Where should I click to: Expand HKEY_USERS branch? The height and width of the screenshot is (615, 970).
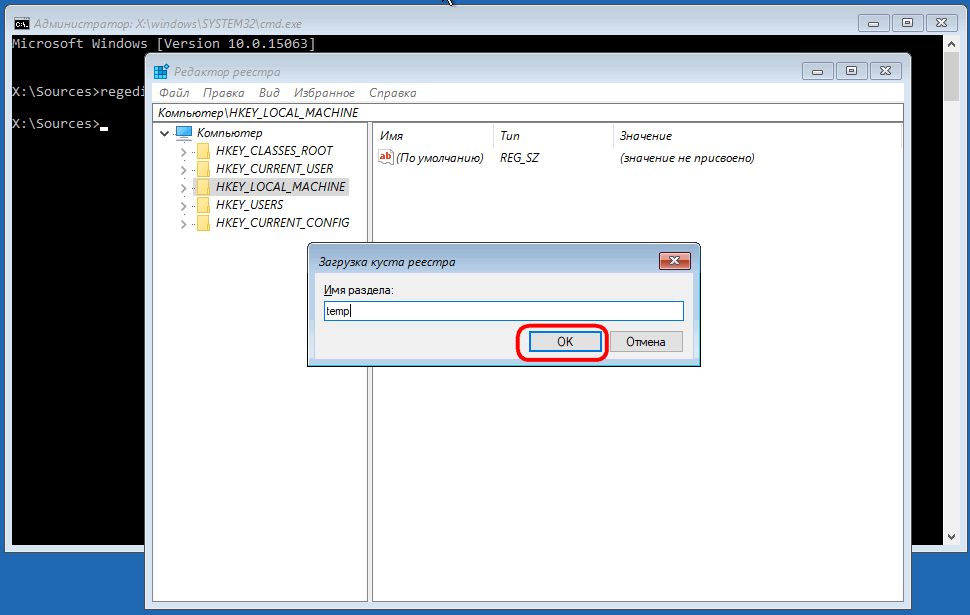(183, 205)
